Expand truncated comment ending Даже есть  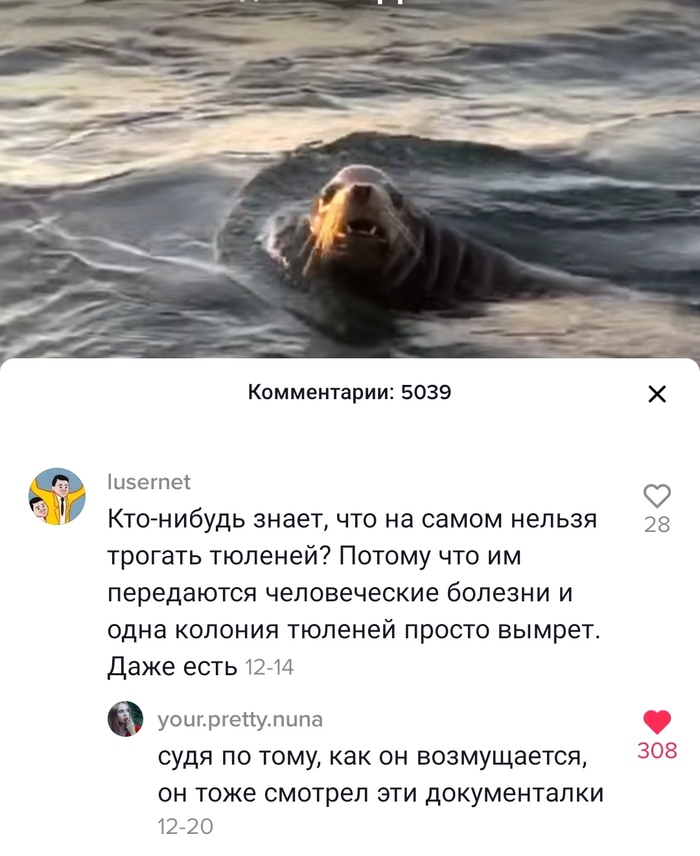pyautogui.click(x=172, y=667)
